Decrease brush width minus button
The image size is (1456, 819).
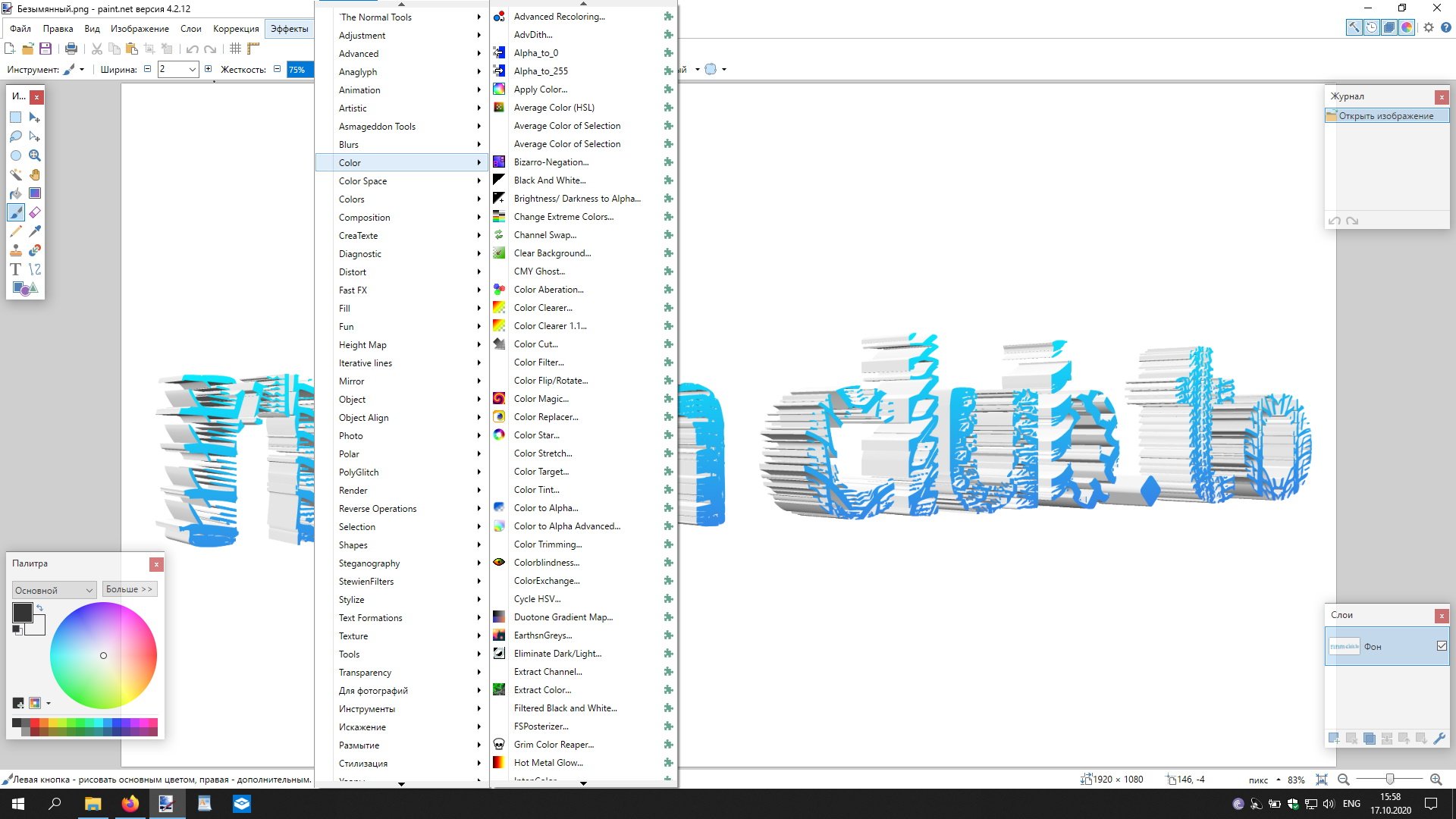tap(147, 69)
